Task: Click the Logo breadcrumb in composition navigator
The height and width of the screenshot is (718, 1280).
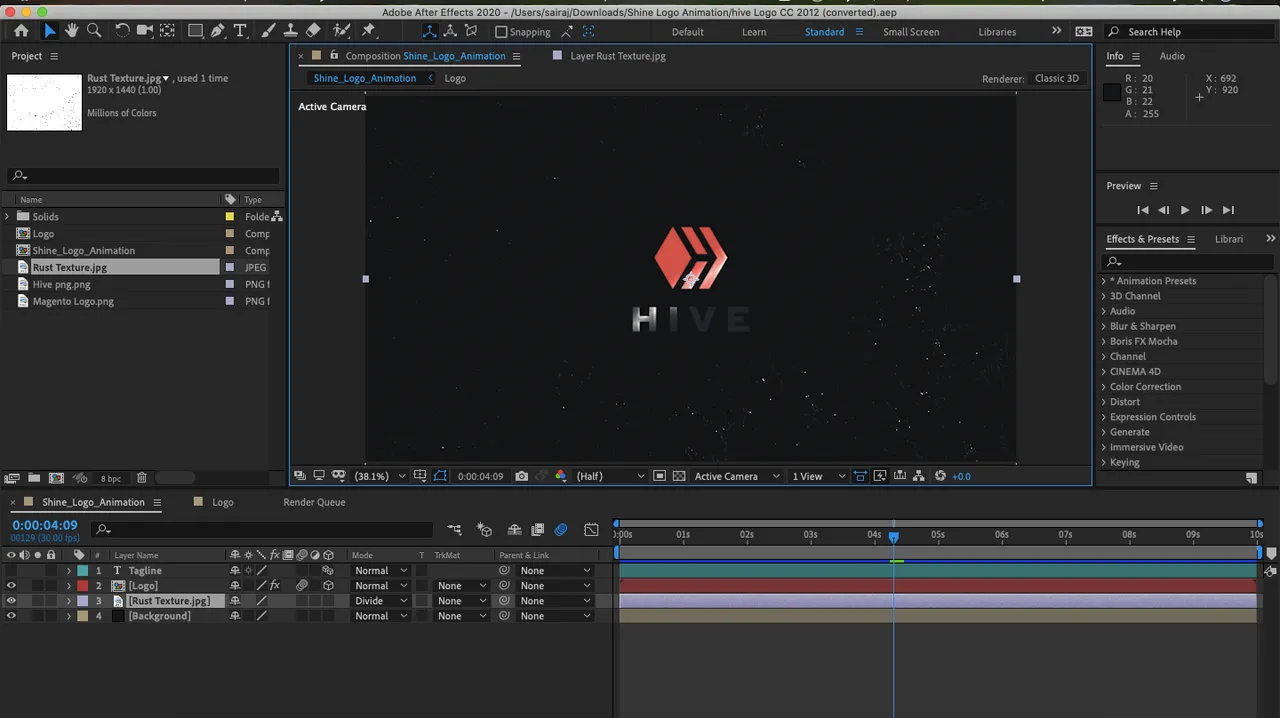Action: 455,78
